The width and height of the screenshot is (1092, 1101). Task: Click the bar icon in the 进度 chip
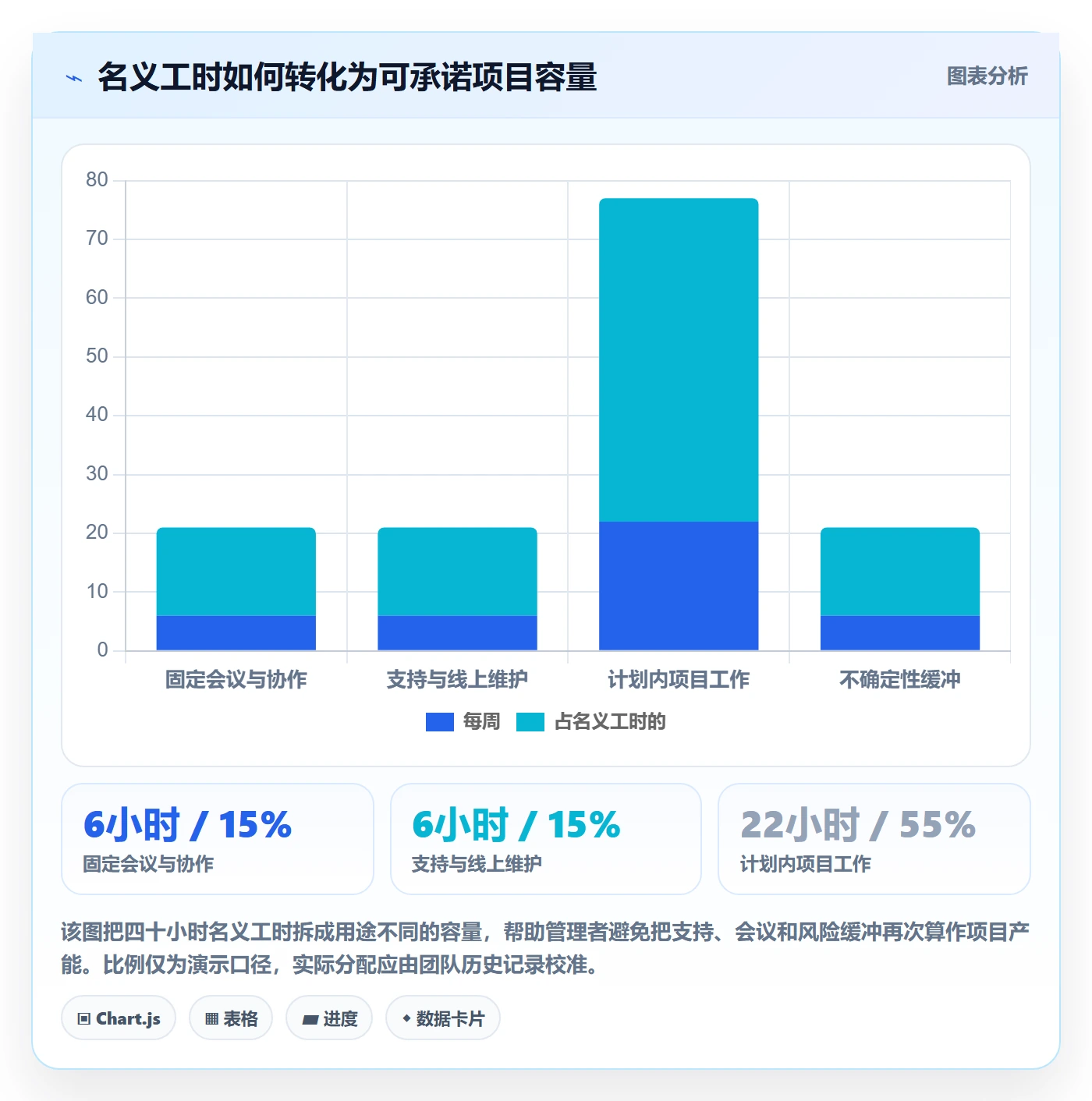click(x=310, y=1020)
